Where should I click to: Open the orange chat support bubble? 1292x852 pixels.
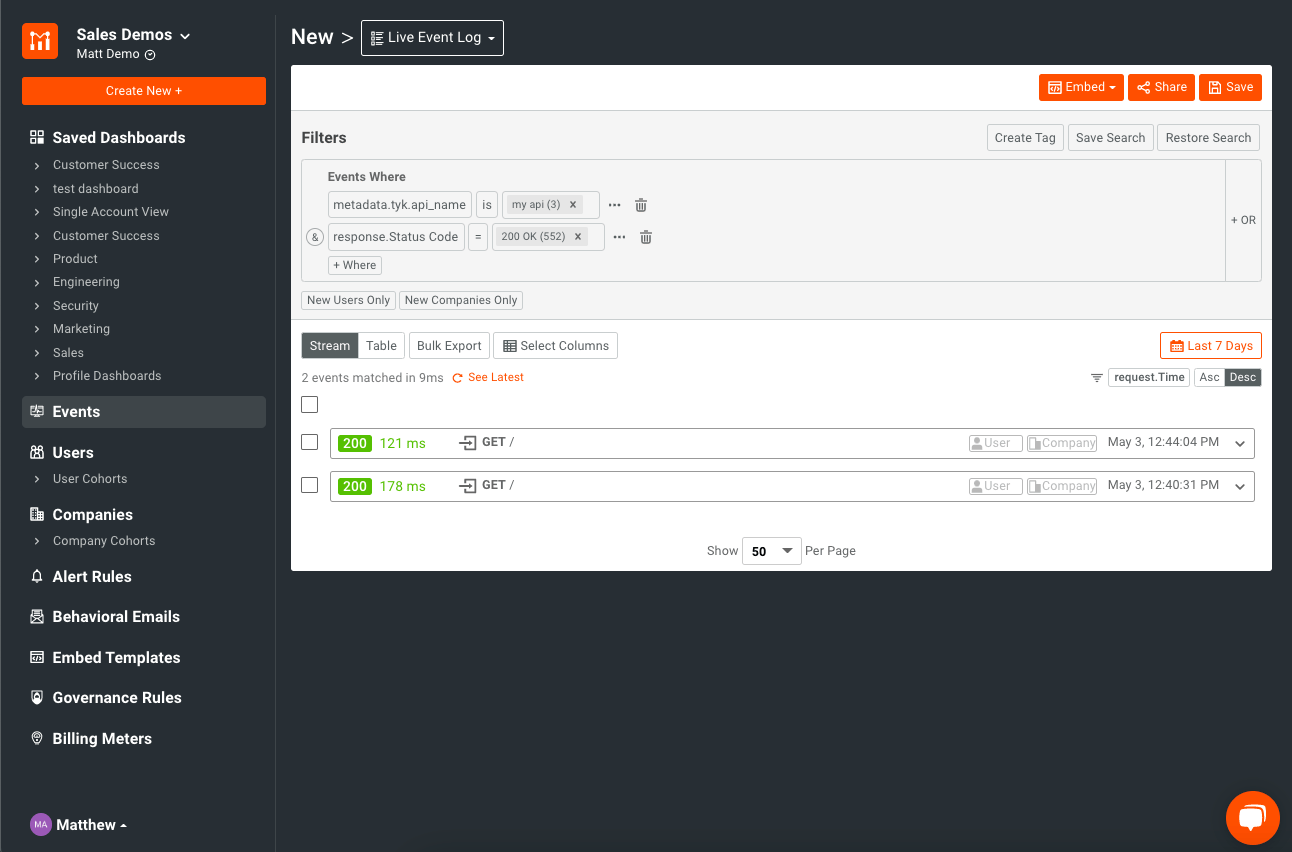point(1252,818)
